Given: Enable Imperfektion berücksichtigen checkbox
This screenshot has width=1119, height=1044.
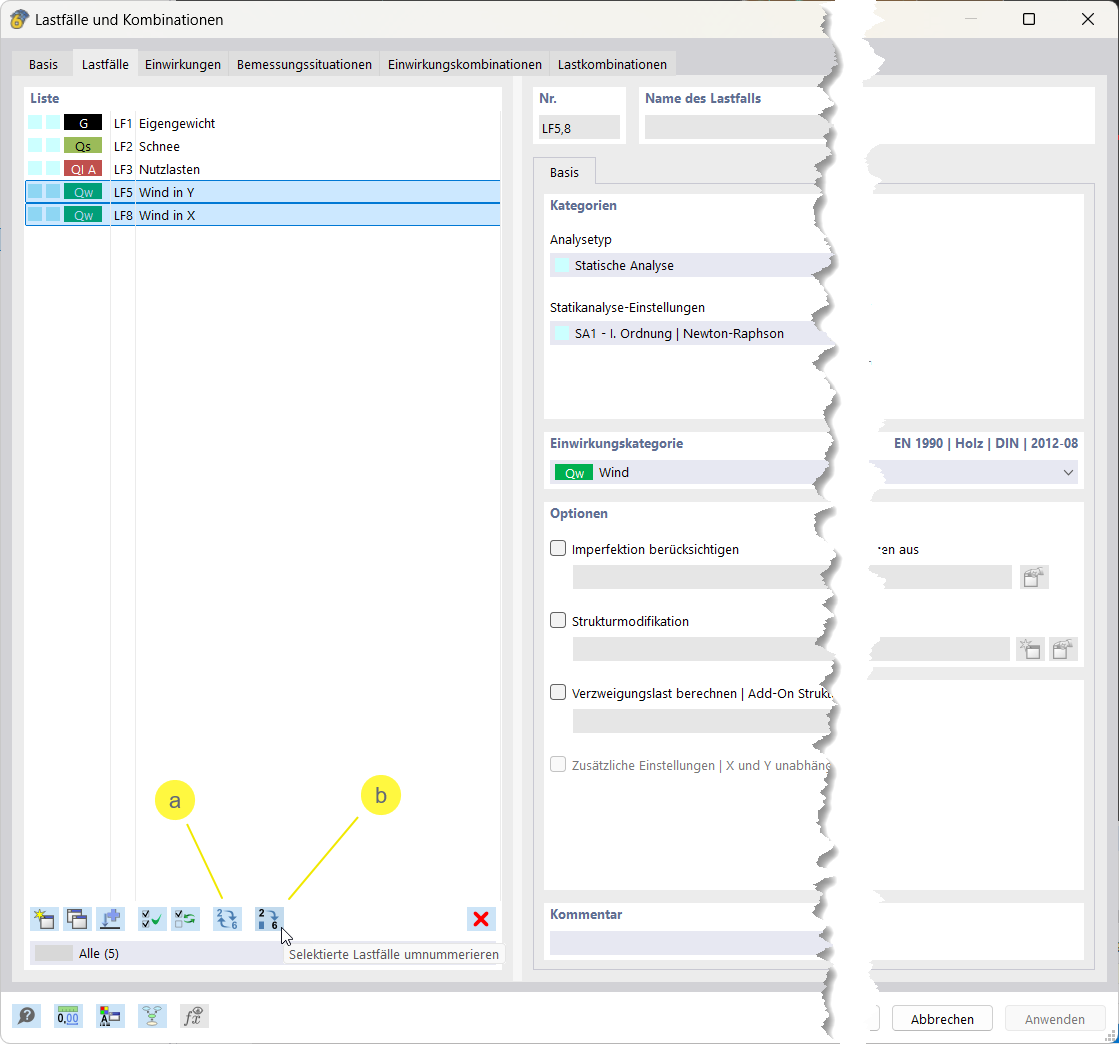Looking at the screenshot, I should (x=558, y=548).
